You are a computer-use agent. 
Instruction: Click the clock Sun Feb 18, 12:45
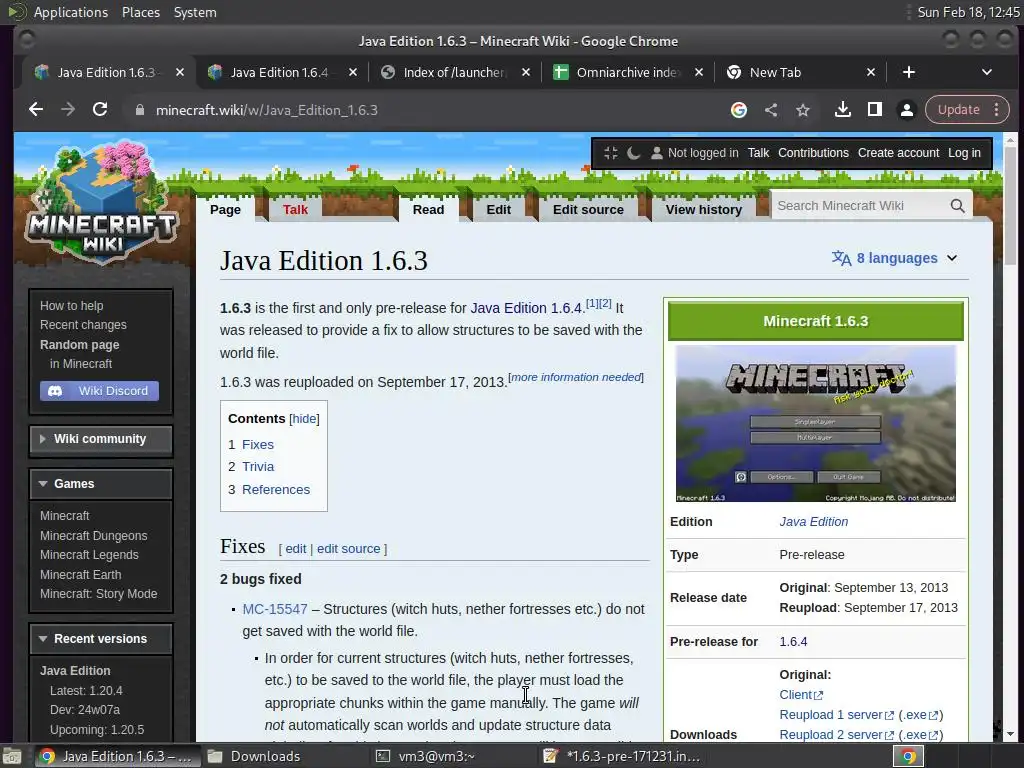click(968, 12)
